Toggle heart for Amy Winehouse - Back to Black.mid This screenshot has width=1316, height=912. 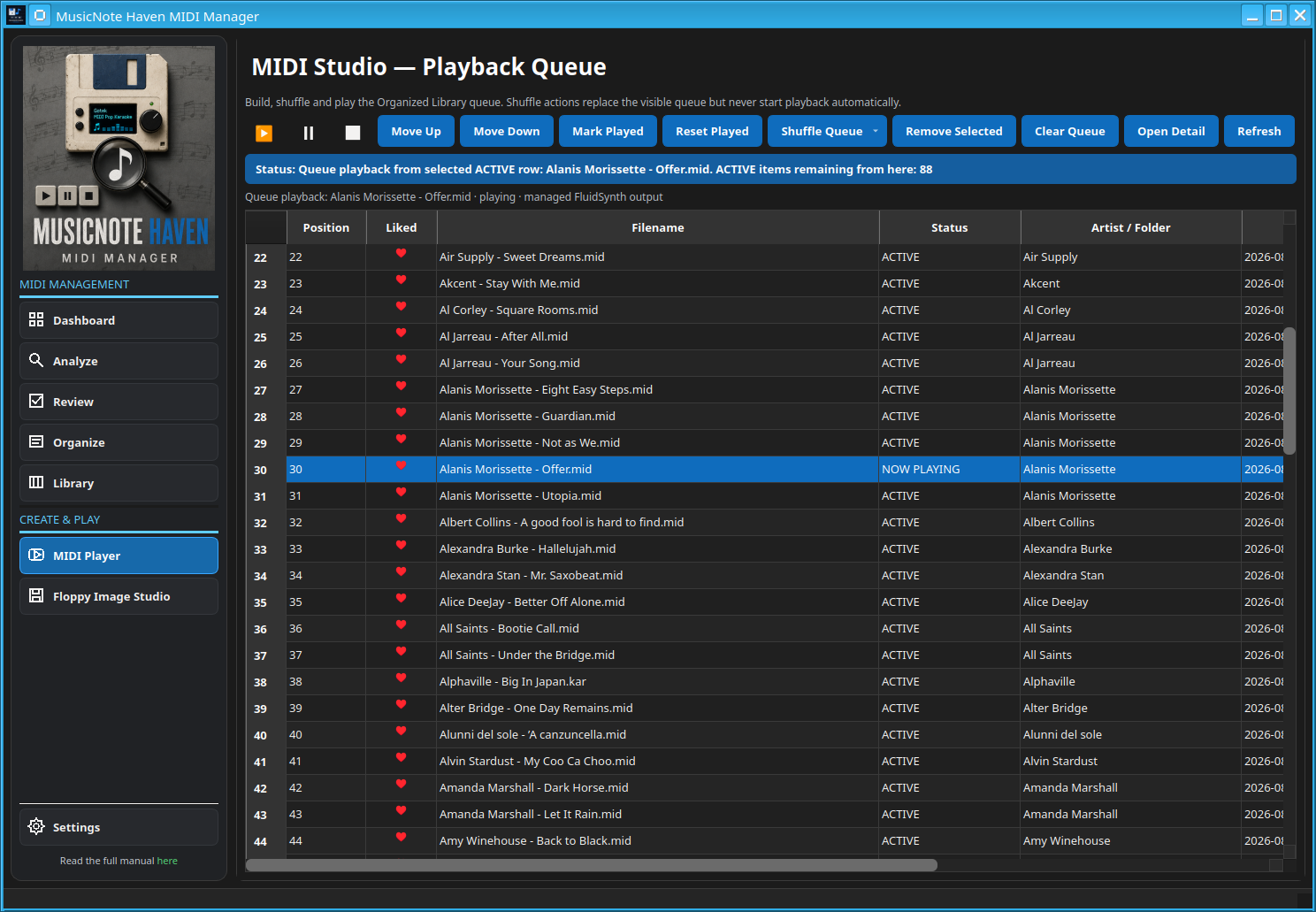pos(401,838)
